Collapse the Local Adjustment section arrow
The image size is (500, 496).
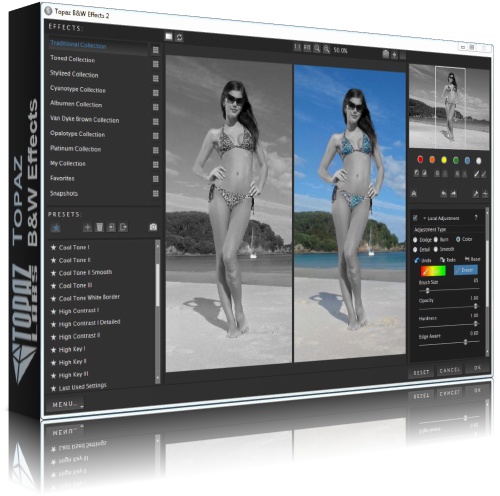(425, 218)
